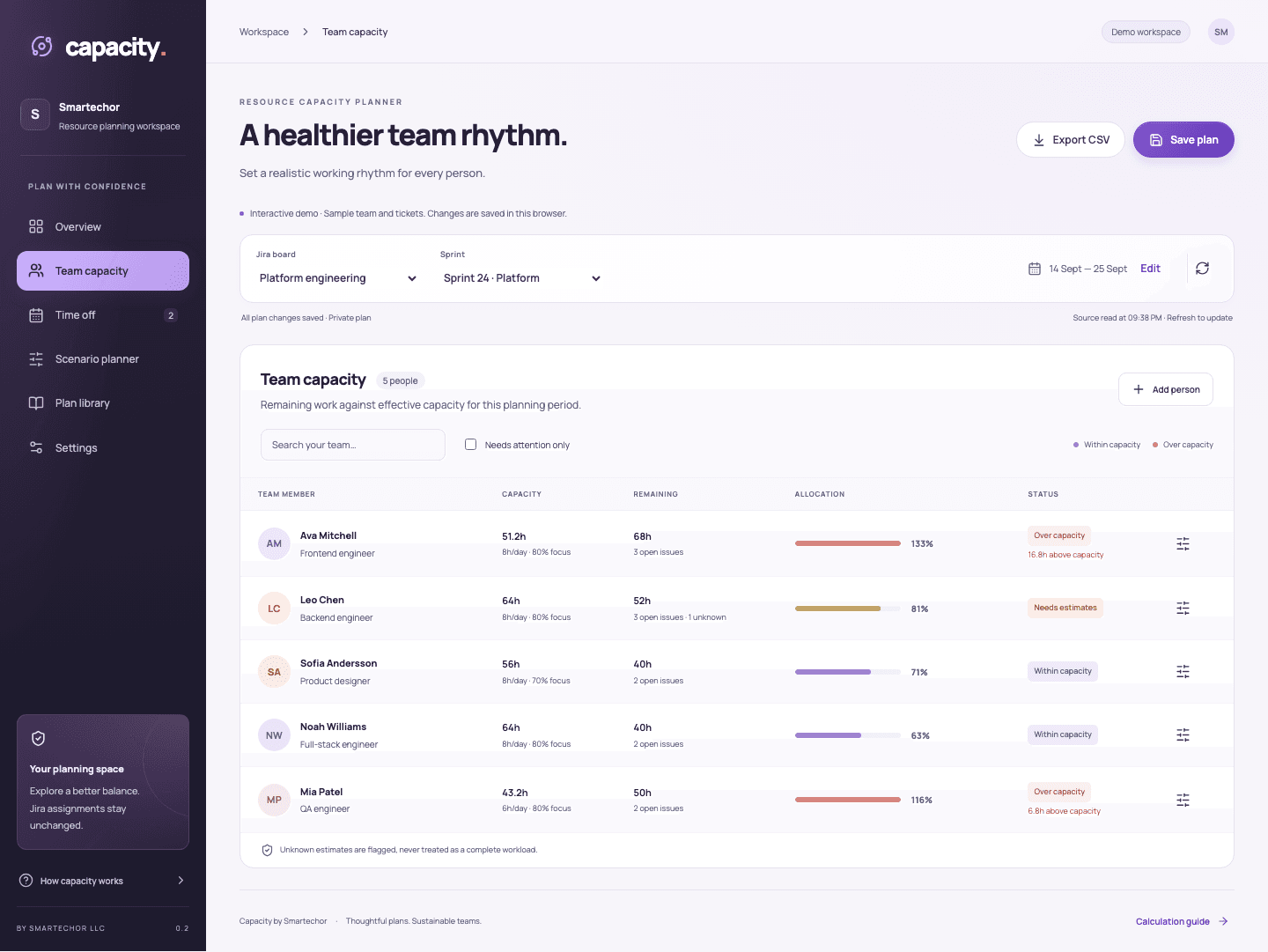Click the Over capacity badge for Ava Mitchell

tap(1059, 535)
